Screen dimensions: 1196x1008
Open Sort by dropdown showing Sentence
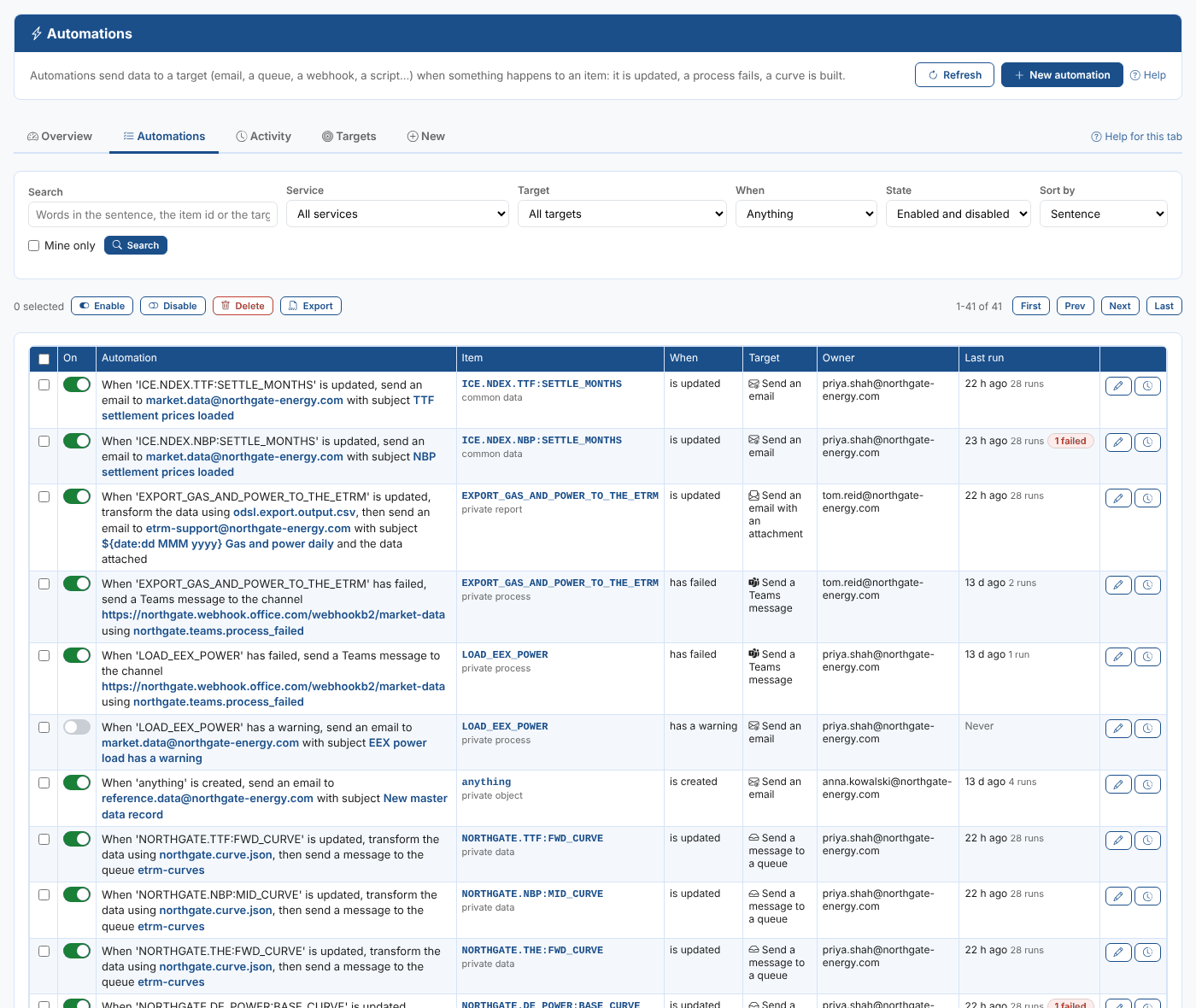click(1104, 214)
